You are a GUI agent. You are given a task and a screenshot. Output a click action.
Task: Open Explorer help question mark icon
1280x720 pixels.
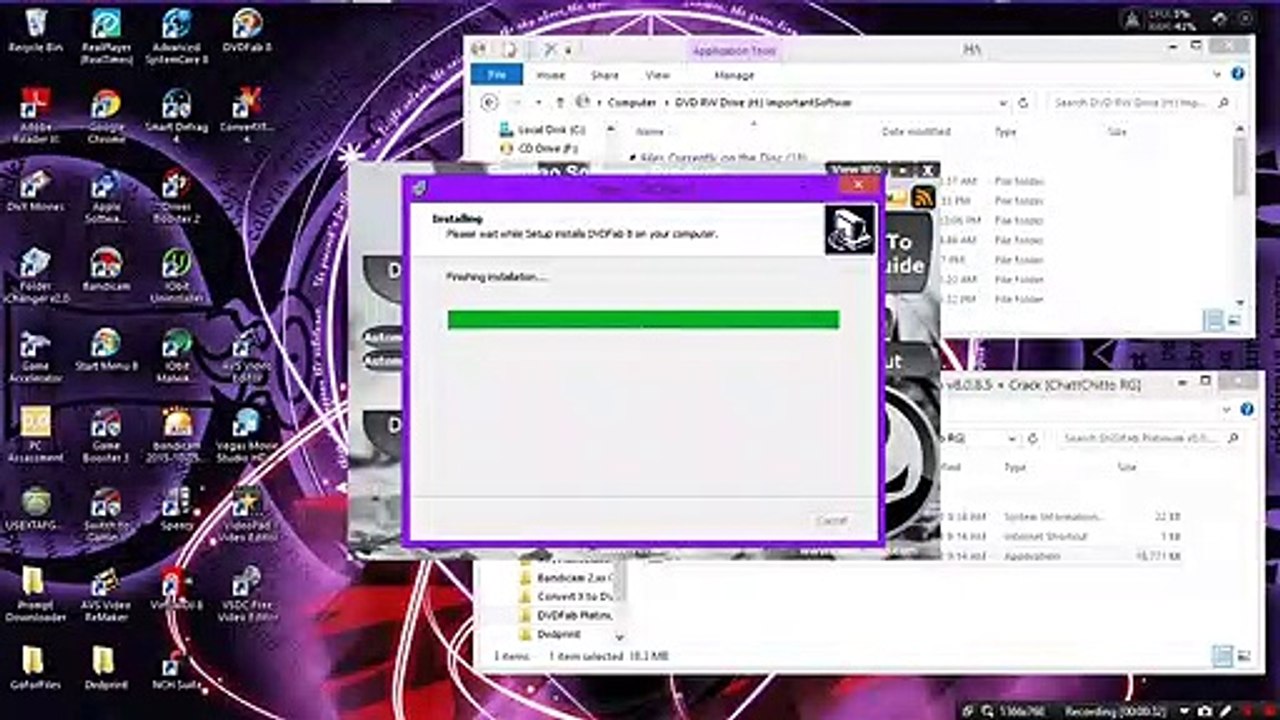tap(1238, 75)
